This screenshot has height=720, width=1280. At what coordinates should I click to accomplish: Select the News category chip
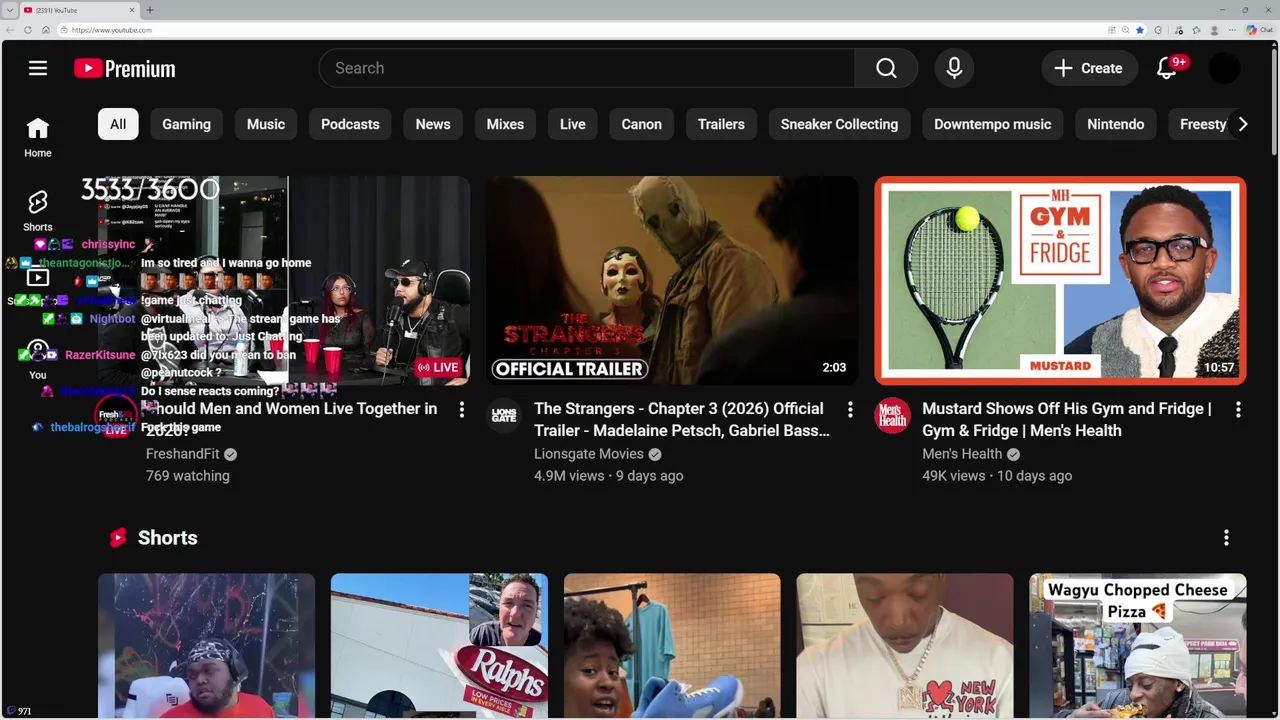433,124
